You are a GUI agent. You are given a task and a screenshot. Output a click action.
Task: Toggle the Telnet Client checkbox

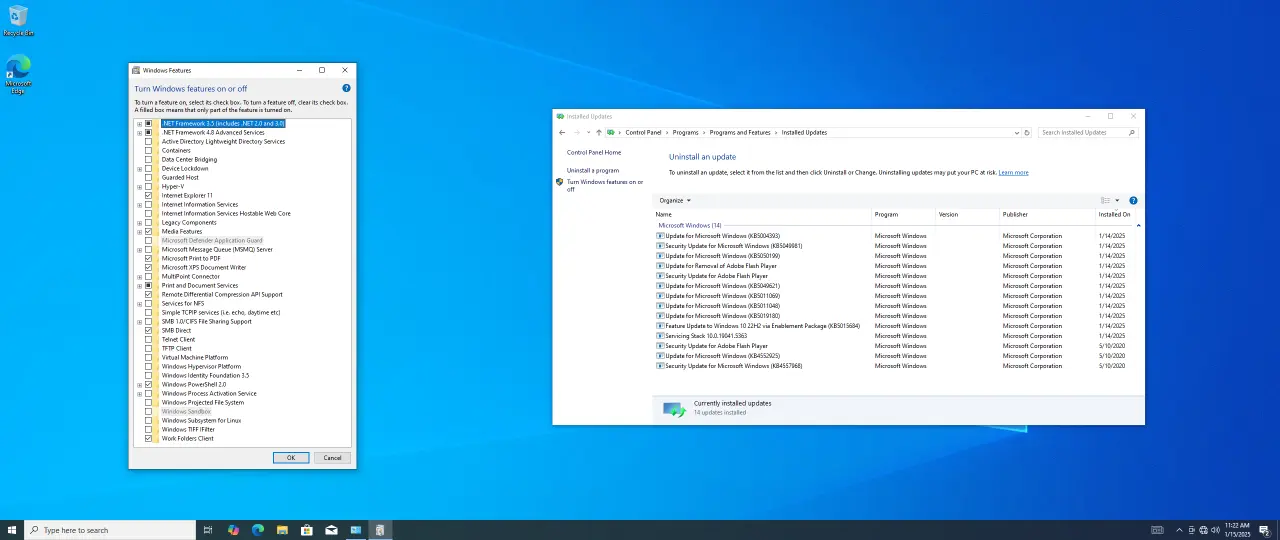click(148, 339)
